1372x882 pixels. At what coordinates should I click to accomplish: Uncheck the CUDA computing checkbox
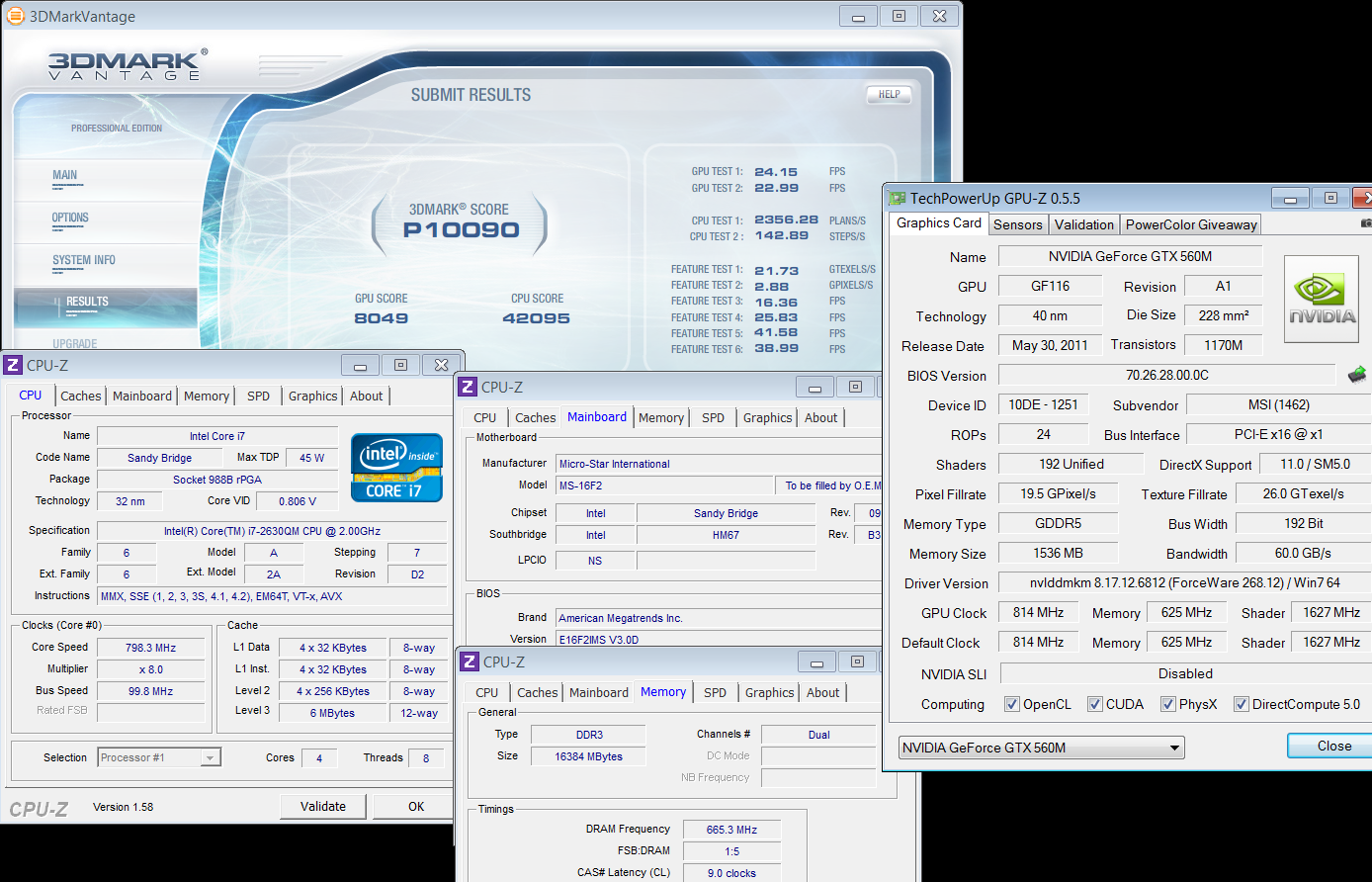click(x=1095, y=704)
